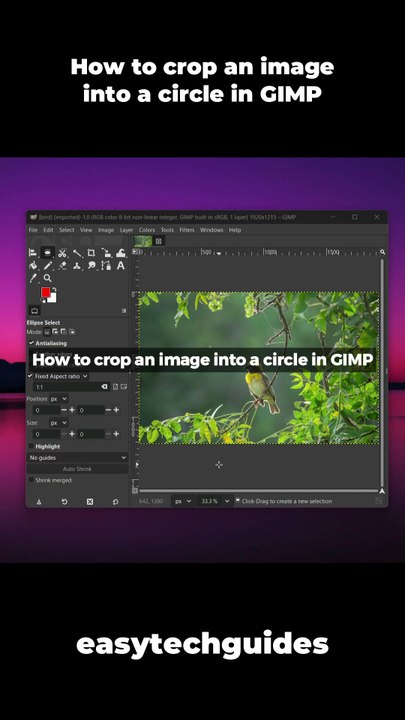Close the bird image tab
Image resolution: width=405 pixels, height=720 pixels.
point(159,241)
